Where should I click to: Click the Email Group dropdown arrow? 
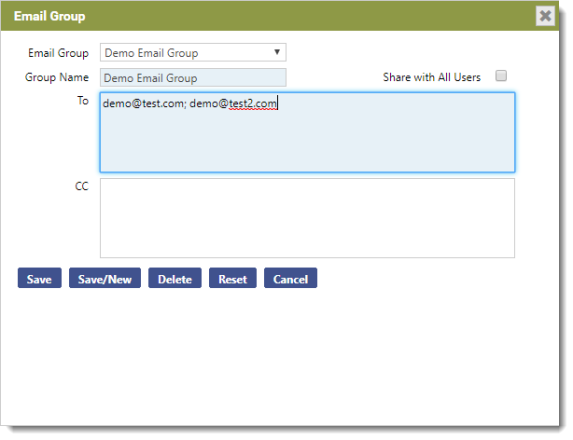point(277,52)
